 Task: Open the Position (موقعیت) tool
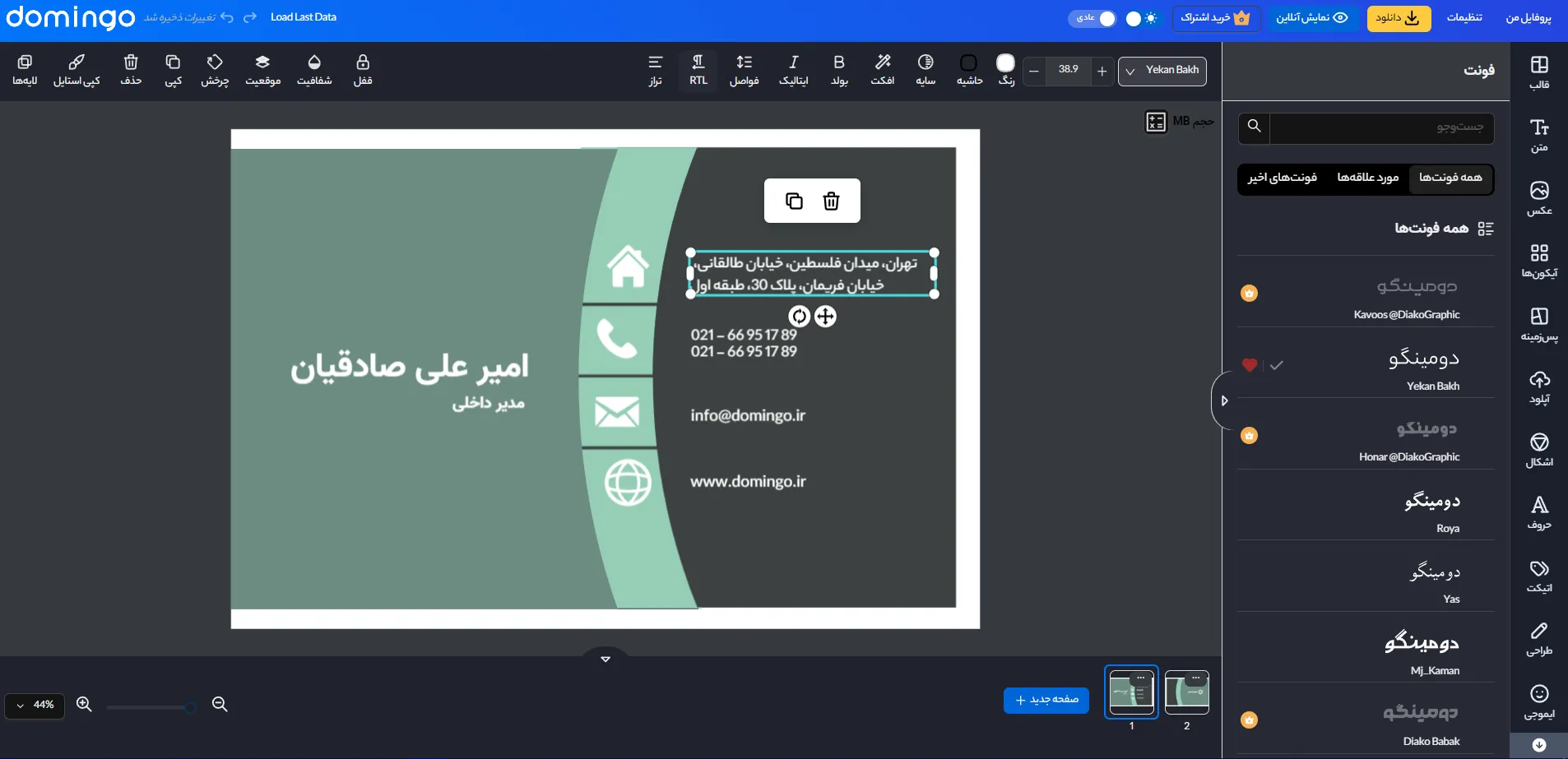click(x=262, y=70)
